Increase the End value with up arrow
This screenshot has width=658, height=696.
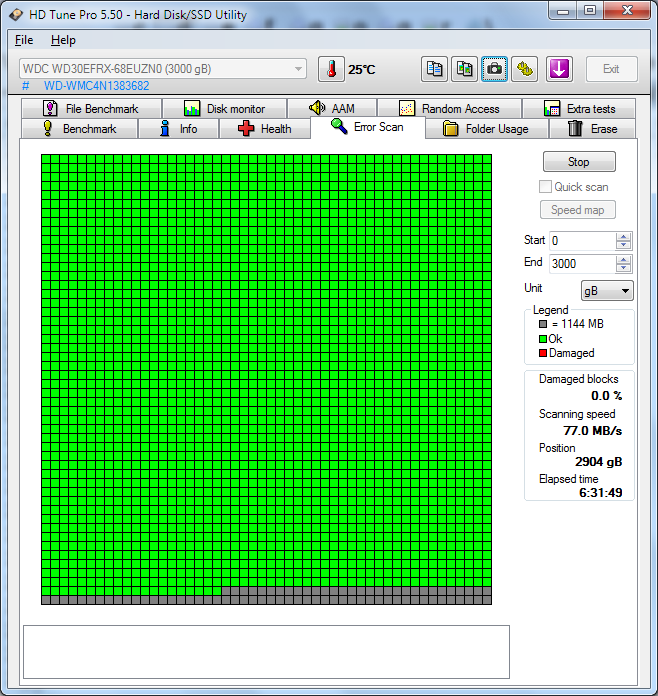tap(623, 260)
